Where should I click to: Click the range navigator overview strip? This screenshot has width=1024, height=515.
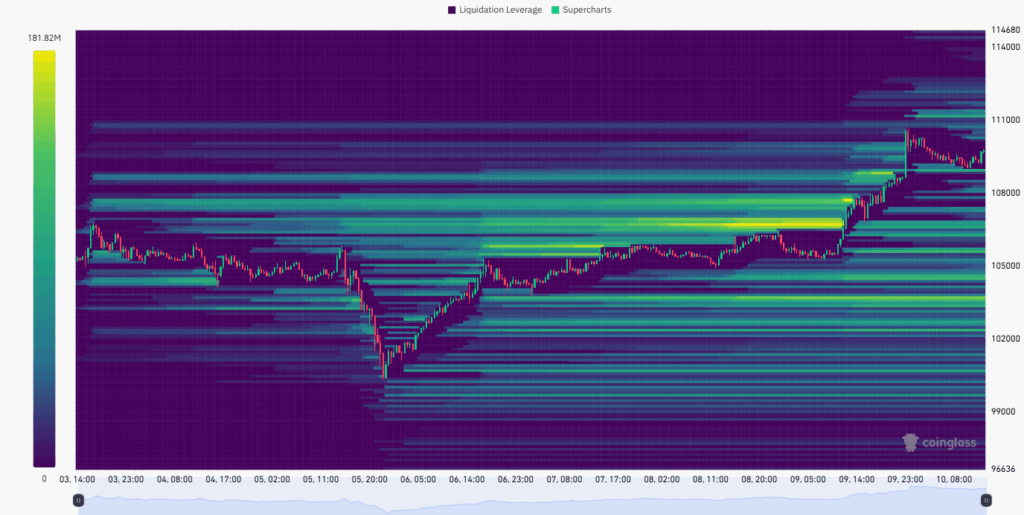(532, 500)
